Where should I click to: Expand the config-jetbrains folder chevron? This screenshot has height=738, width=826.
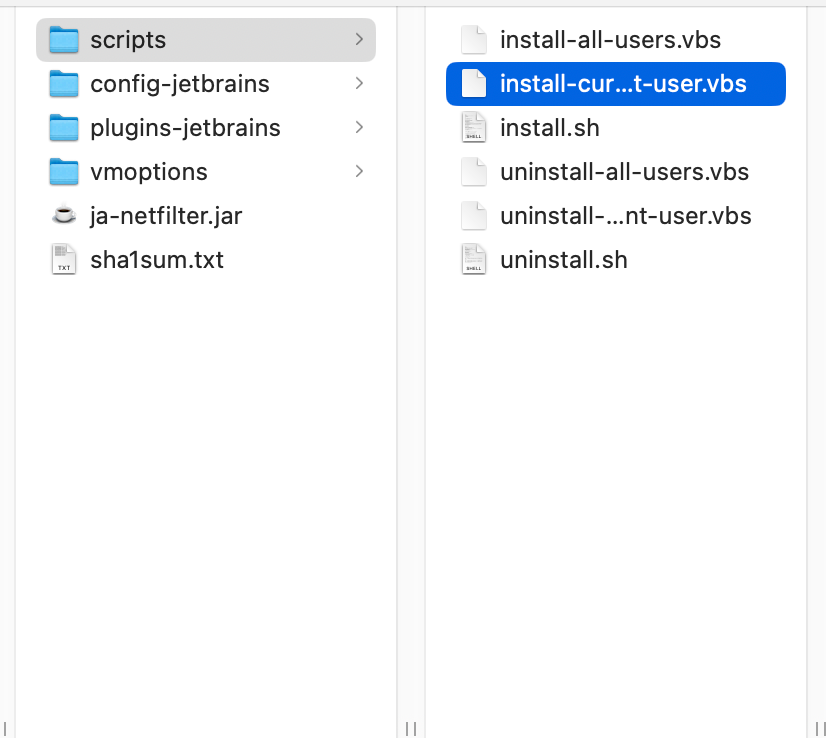[359, 84]
